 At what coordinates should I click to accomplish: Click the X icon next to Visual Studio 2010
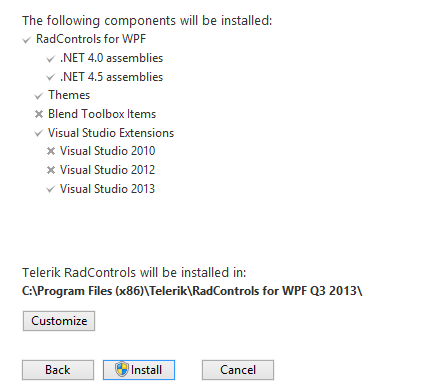point(51,151)
